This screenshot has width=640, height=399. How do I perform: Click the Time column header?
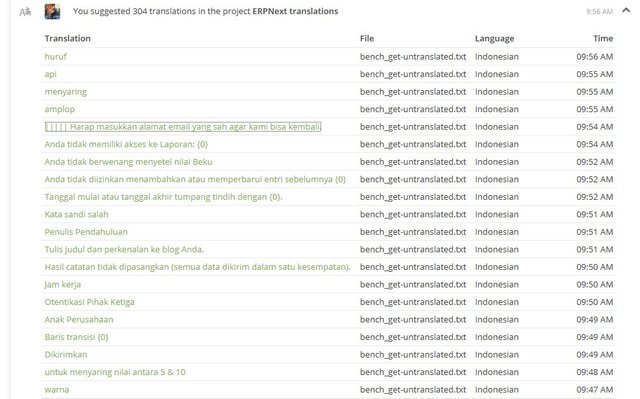(x=603, y=39)
